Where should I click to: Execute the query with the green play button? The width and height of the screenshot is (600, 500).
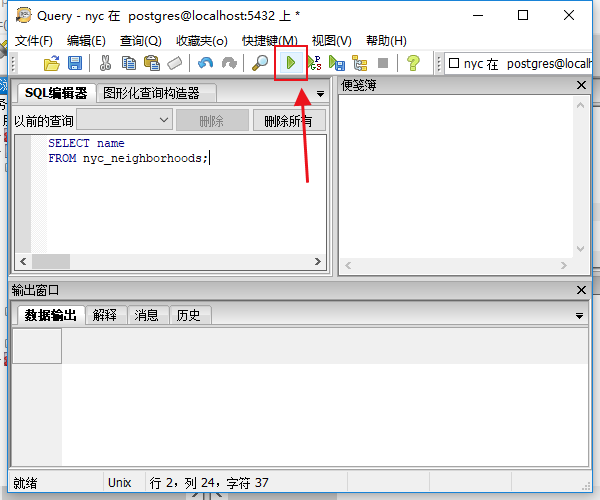(291, 63)
